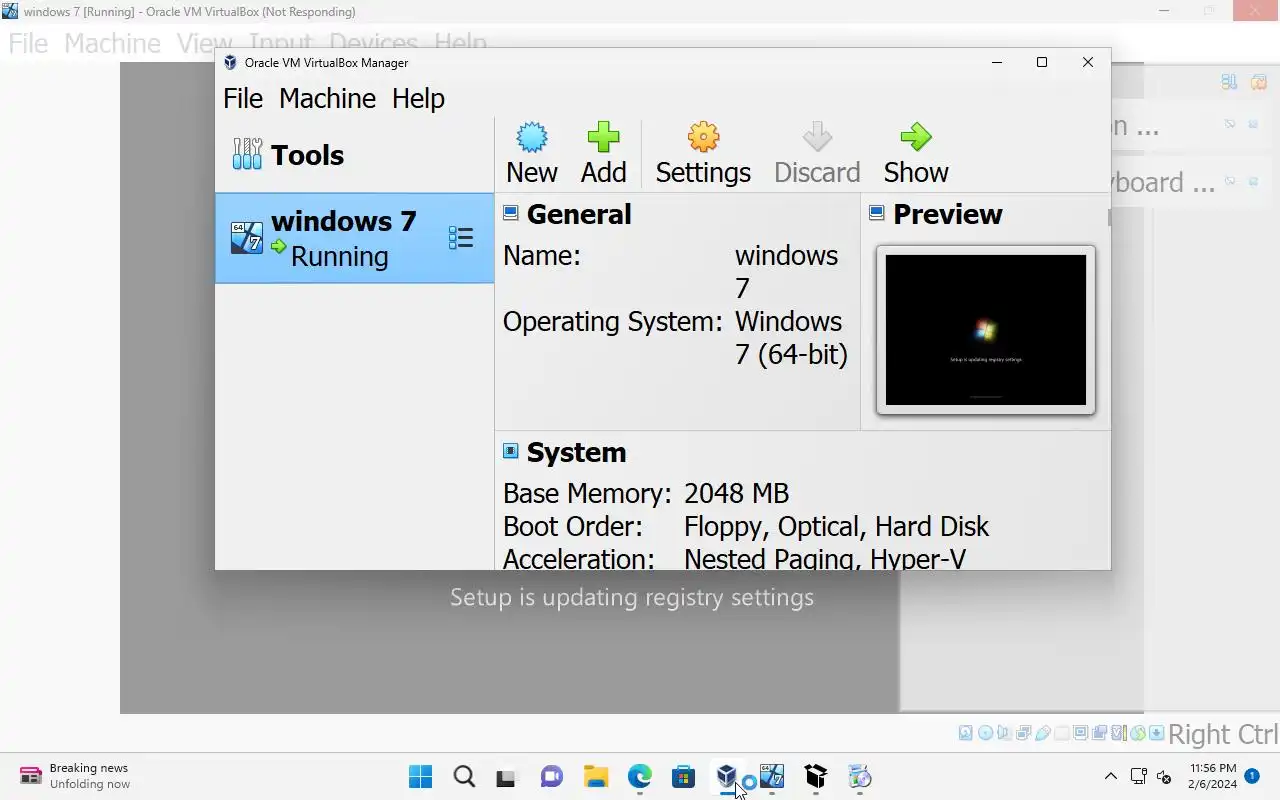The image size is (1280, 800).
Task: Click the keyboard capture arrow indicator by Right Ctrl
Action: click(1157, 733)
